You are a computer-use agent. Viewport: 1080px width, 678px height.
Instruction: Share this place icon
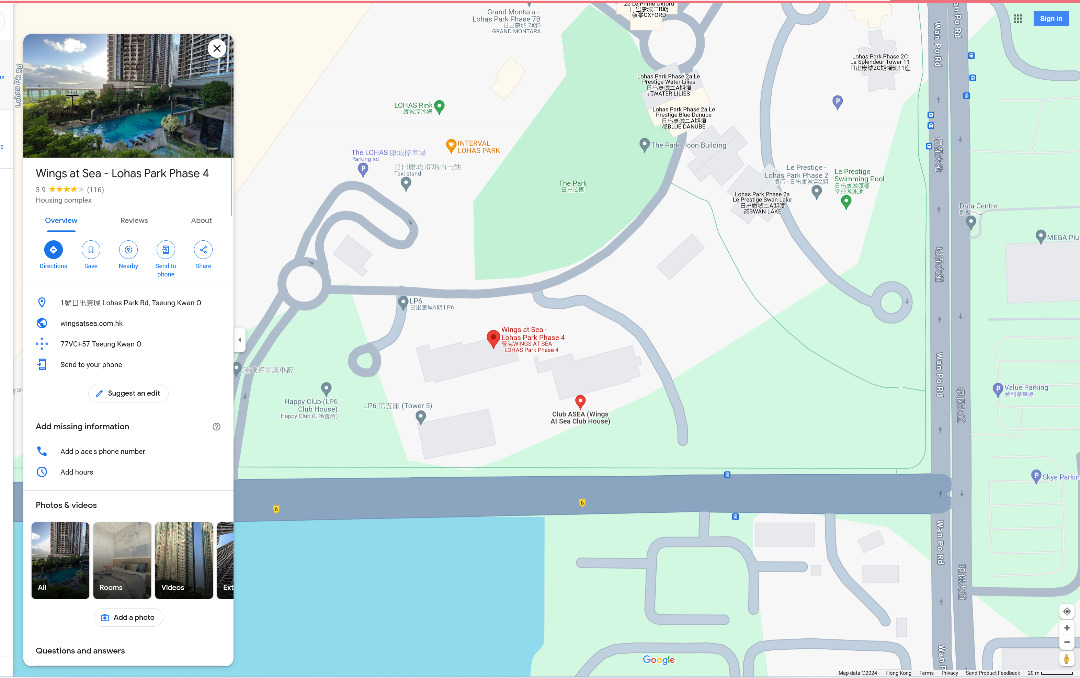(203, 249)
